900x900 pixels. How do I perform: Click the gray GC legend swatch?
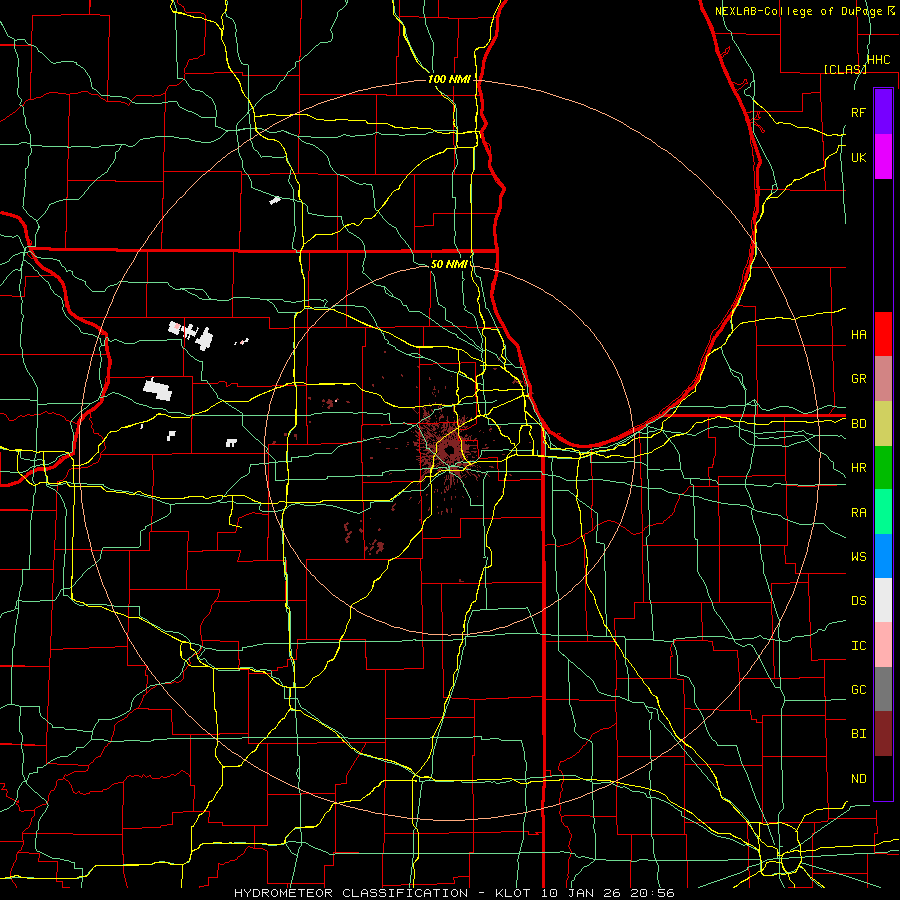coord(883,689)
